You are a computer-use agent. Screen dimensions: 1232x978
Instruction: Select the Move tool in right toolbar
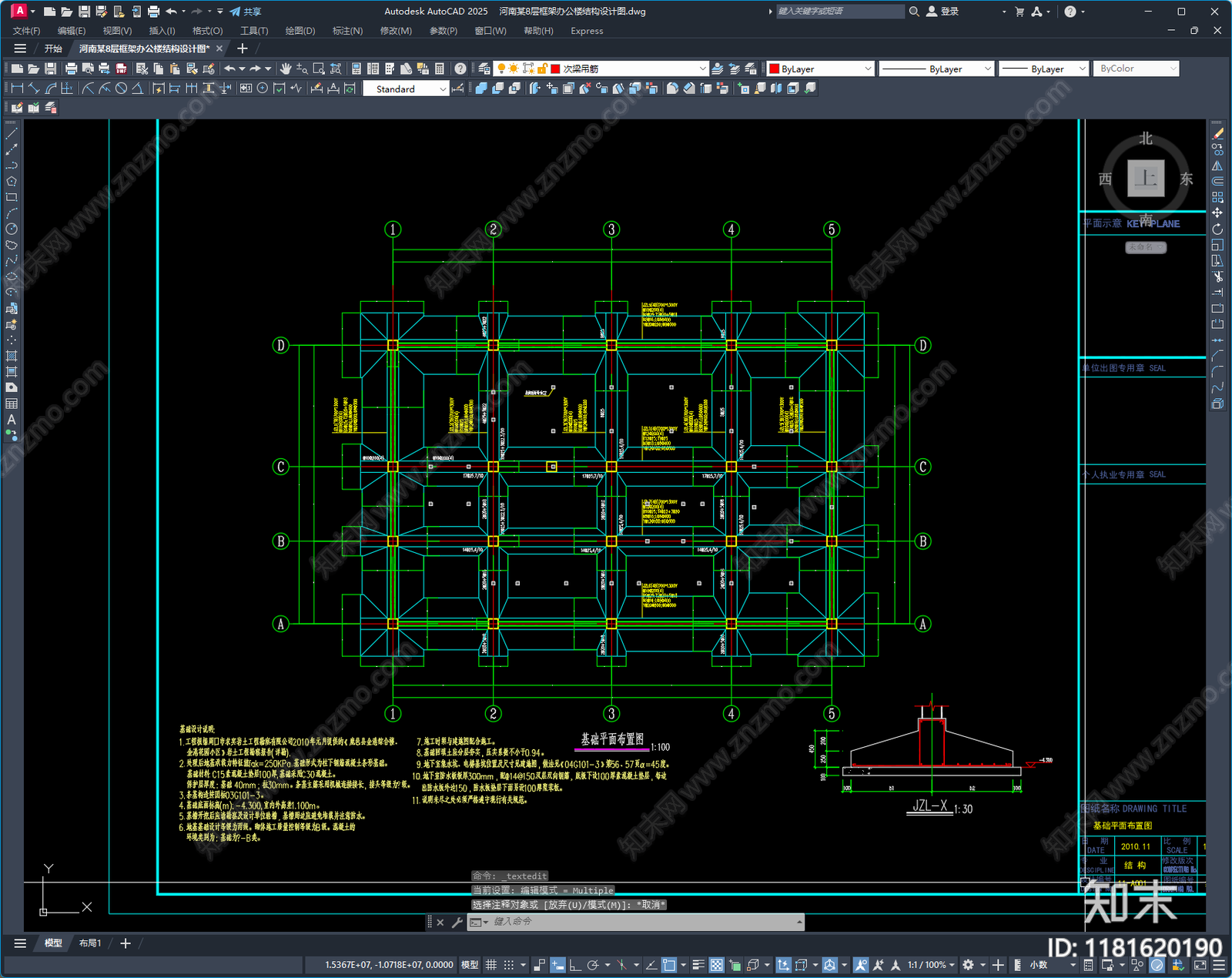[1217, 213]
